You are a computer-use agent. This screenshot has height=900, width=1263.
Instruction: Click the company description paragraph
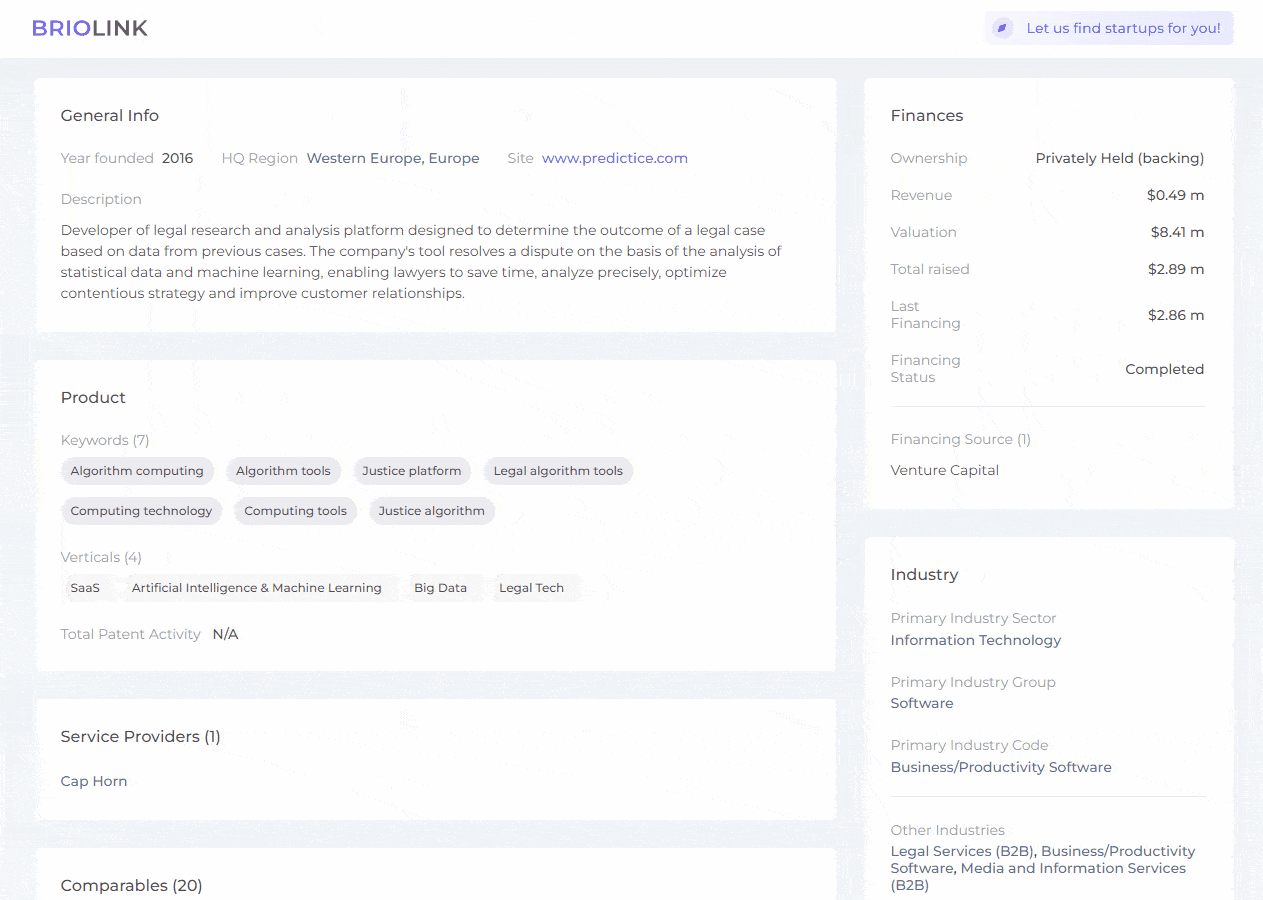pos(421,262)
